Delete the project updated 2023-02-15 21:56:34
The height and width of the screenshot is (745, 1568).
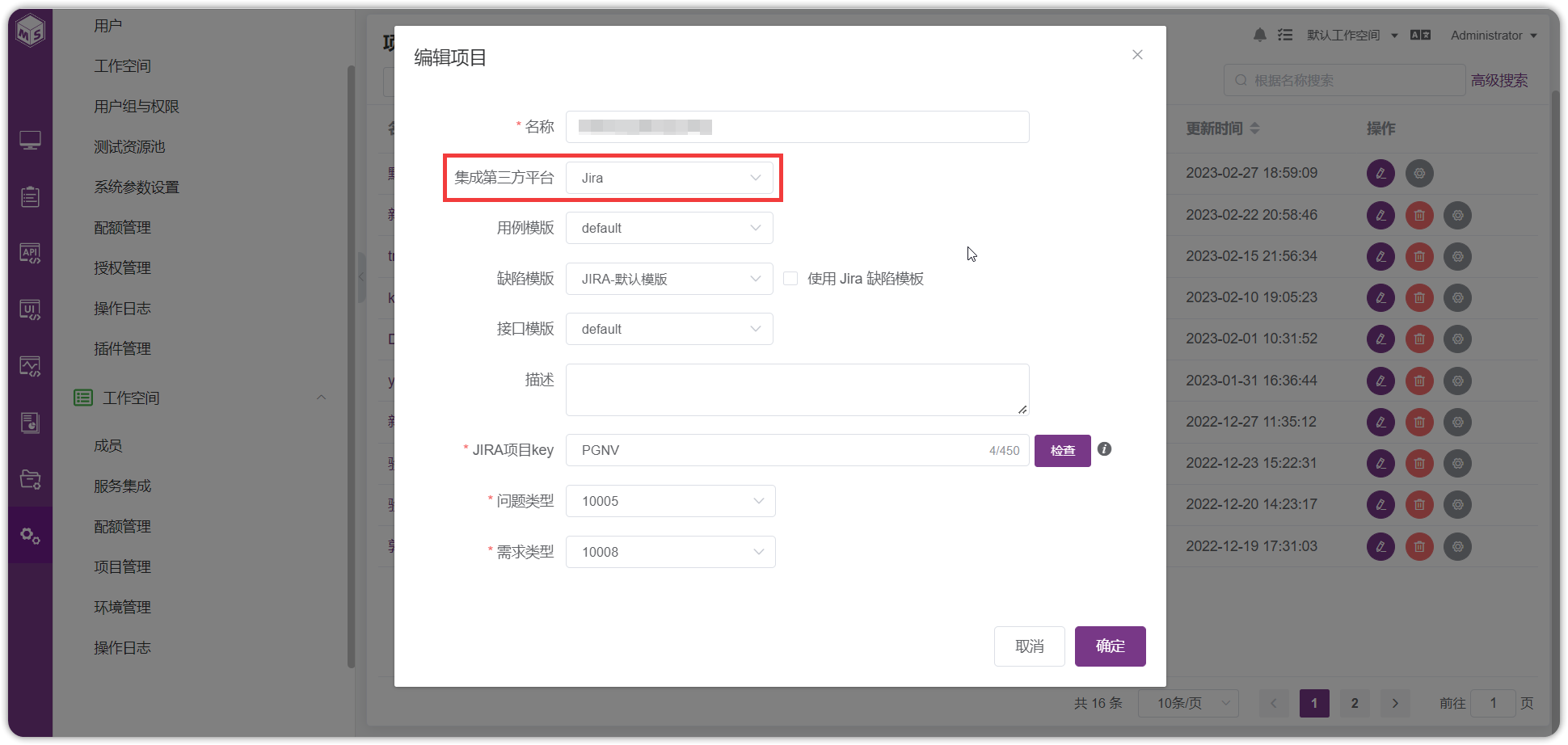click(x=1419, y=257)
